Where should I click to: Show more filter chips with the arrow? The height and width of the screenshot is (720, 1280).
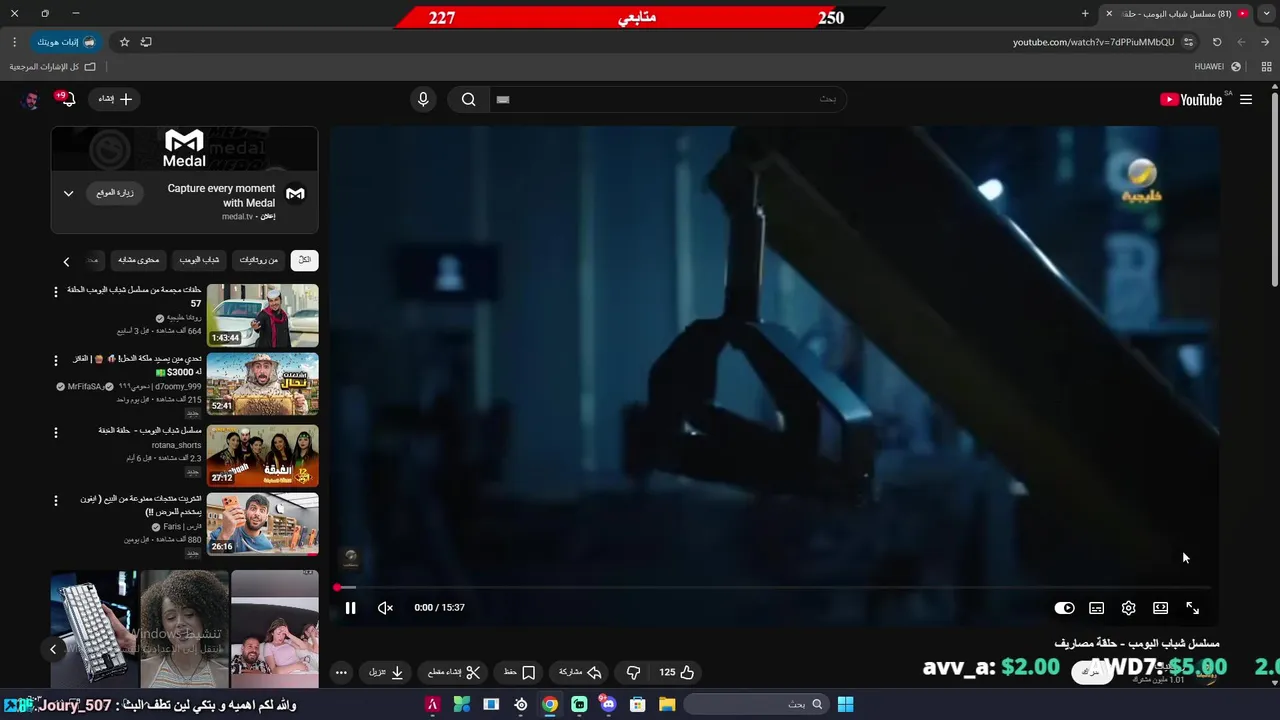[66, 261]
